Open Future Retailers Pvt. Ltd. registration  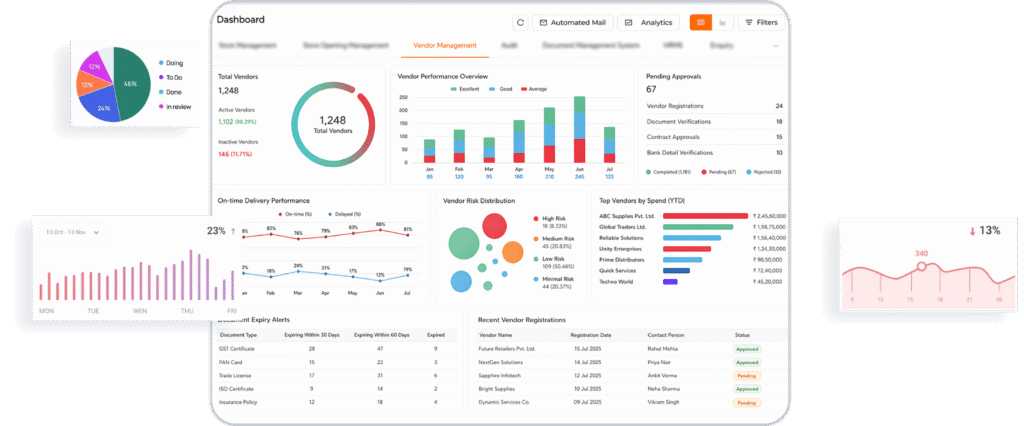pos(507,349)
